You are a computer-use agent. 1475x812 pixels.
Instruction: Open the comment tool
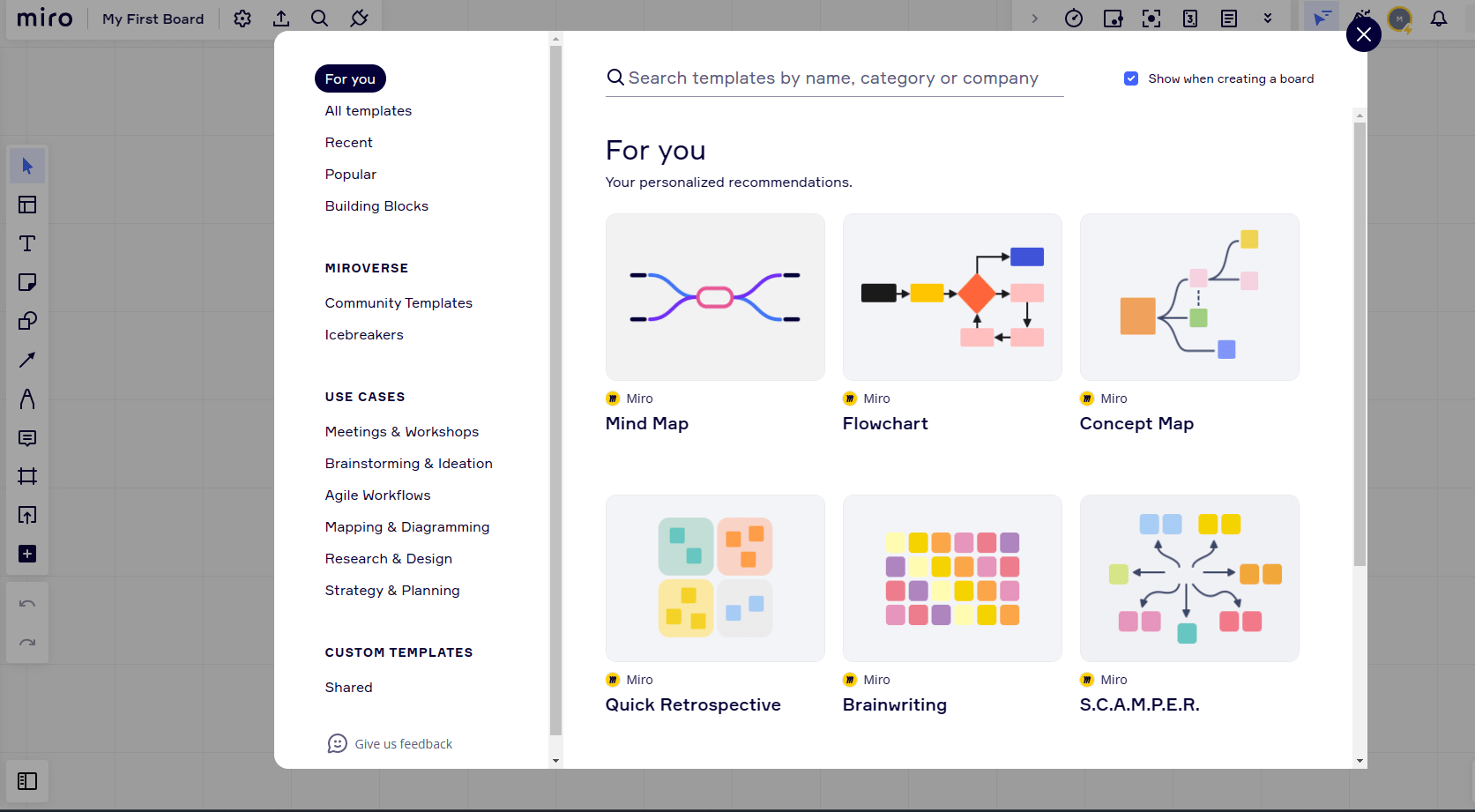tap(27, 438)
